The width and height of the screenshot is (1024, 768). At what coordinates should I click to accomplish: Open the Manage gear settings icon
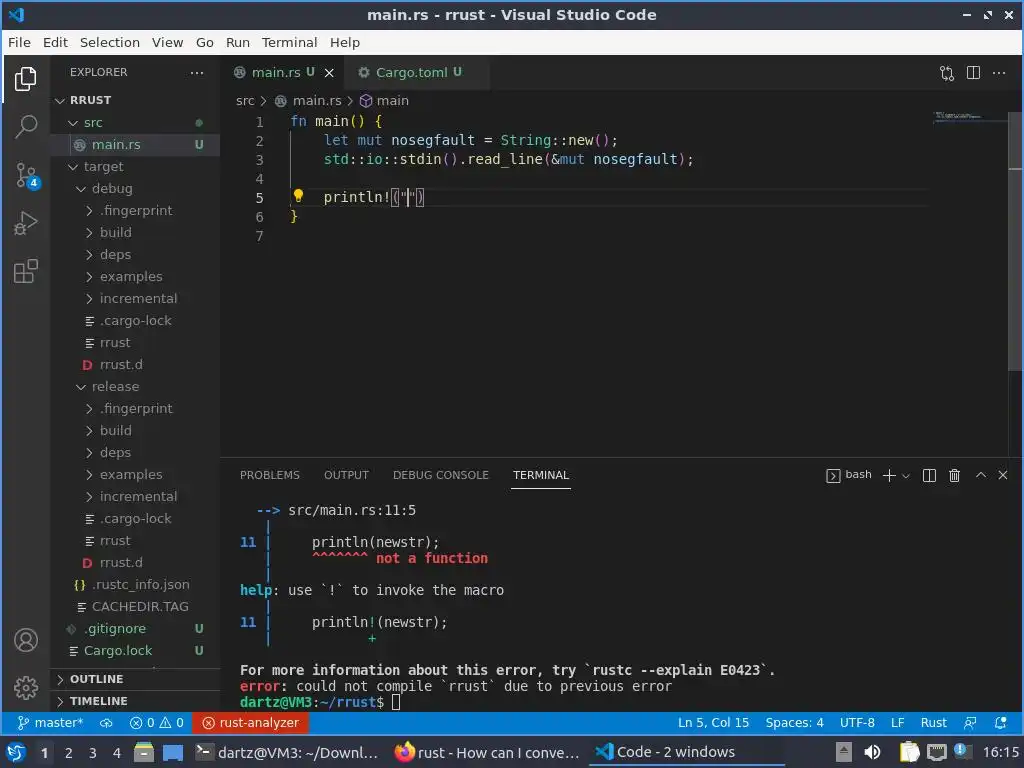tap(25, 688)
